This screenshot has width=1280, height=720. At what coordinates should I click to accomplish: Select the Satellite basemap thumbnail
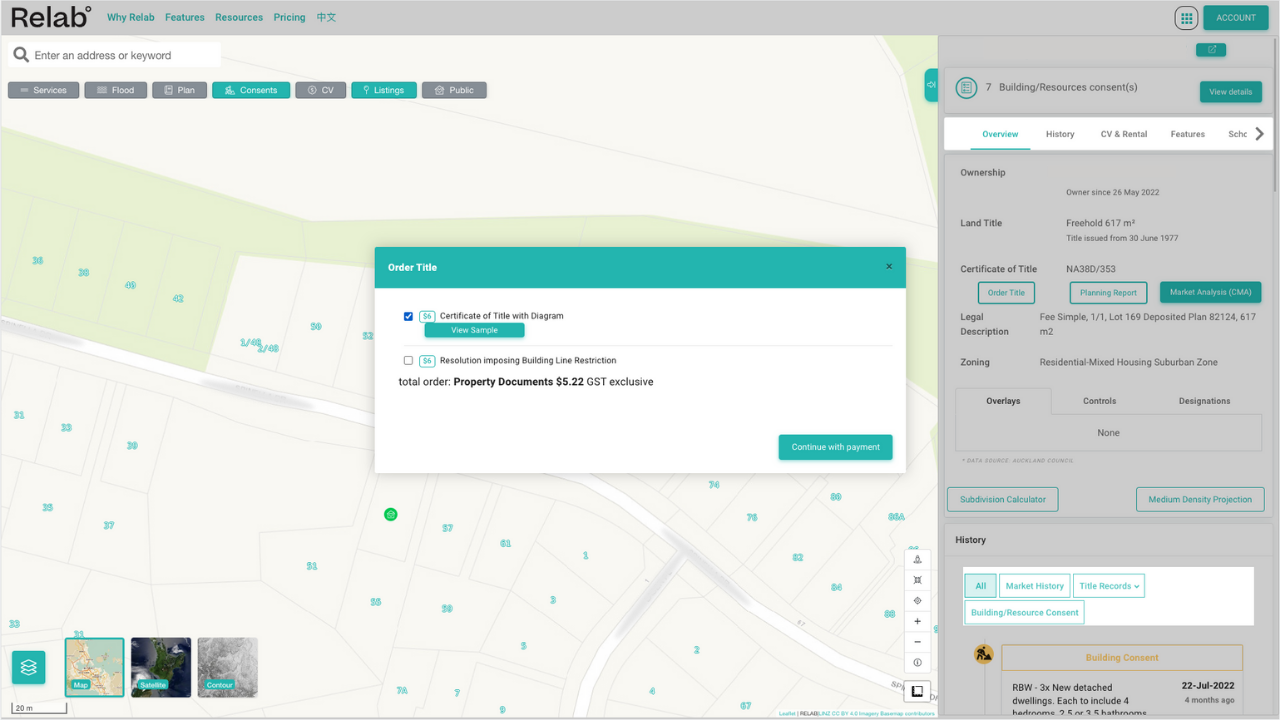(x=160, y=667)
